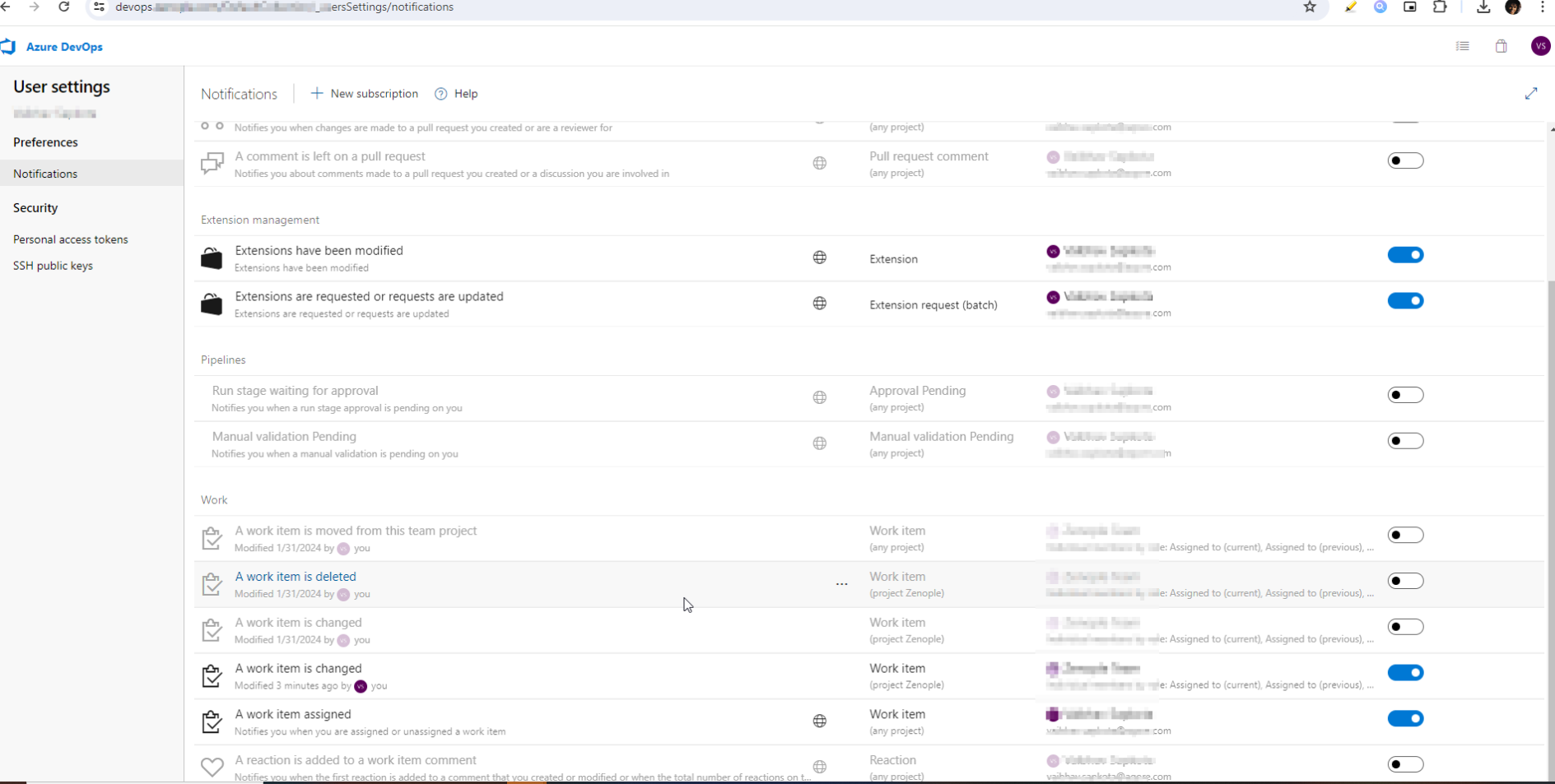Open the Personal access tokens page
Viewport: 1555px width, 784px height.
71,239
